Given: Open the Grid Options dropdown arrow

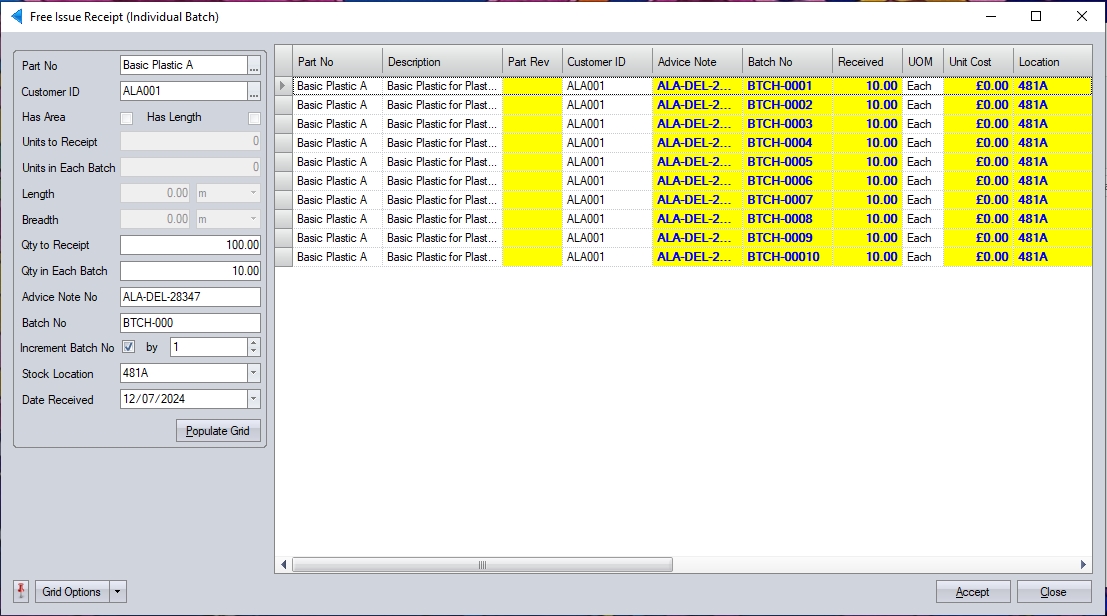Looking at the screenshot, I should (118, 592).
